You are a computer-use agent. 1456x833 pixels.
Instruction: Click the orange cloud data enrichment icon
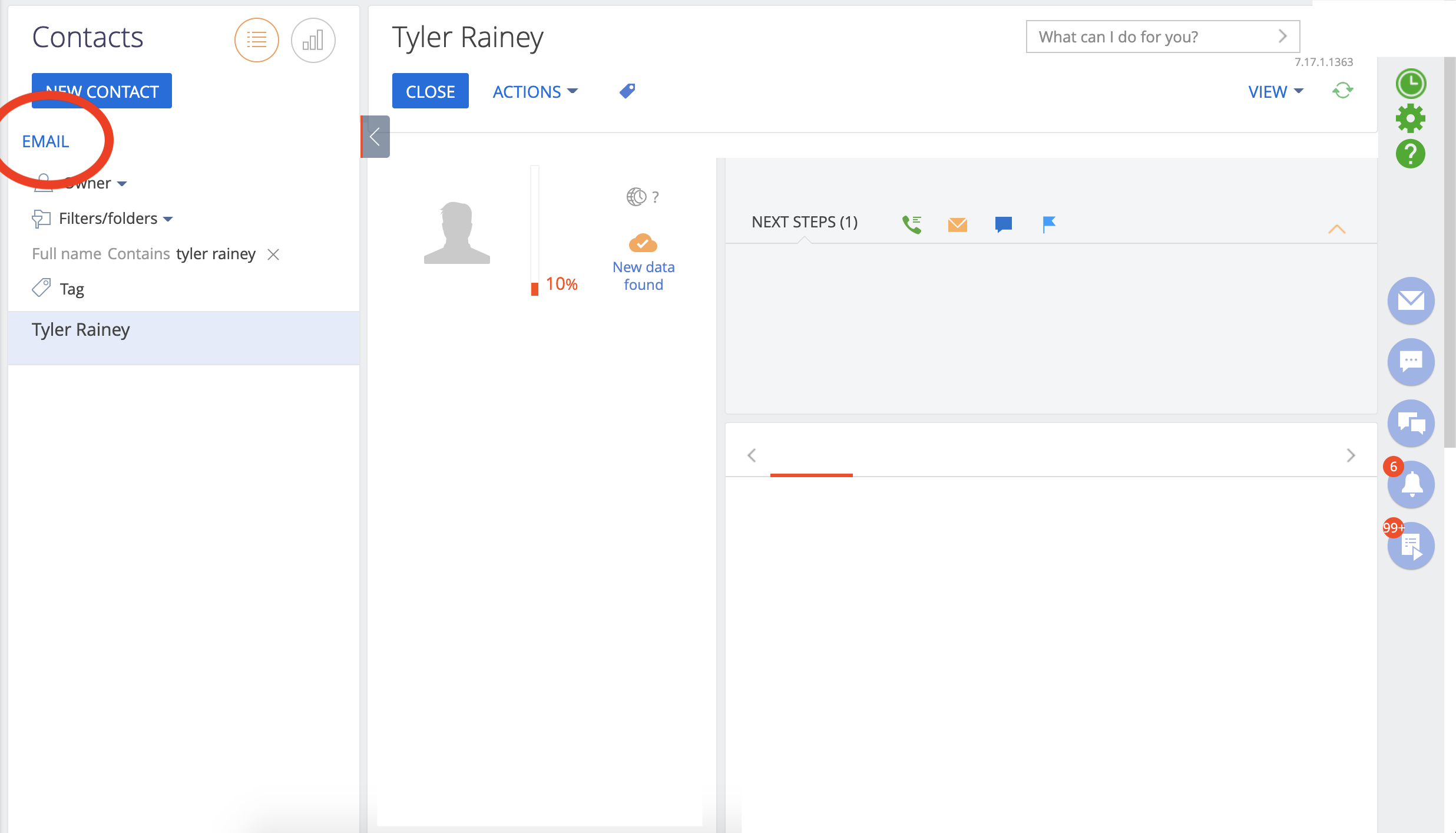pyautogui.click(x=643, y=243)
